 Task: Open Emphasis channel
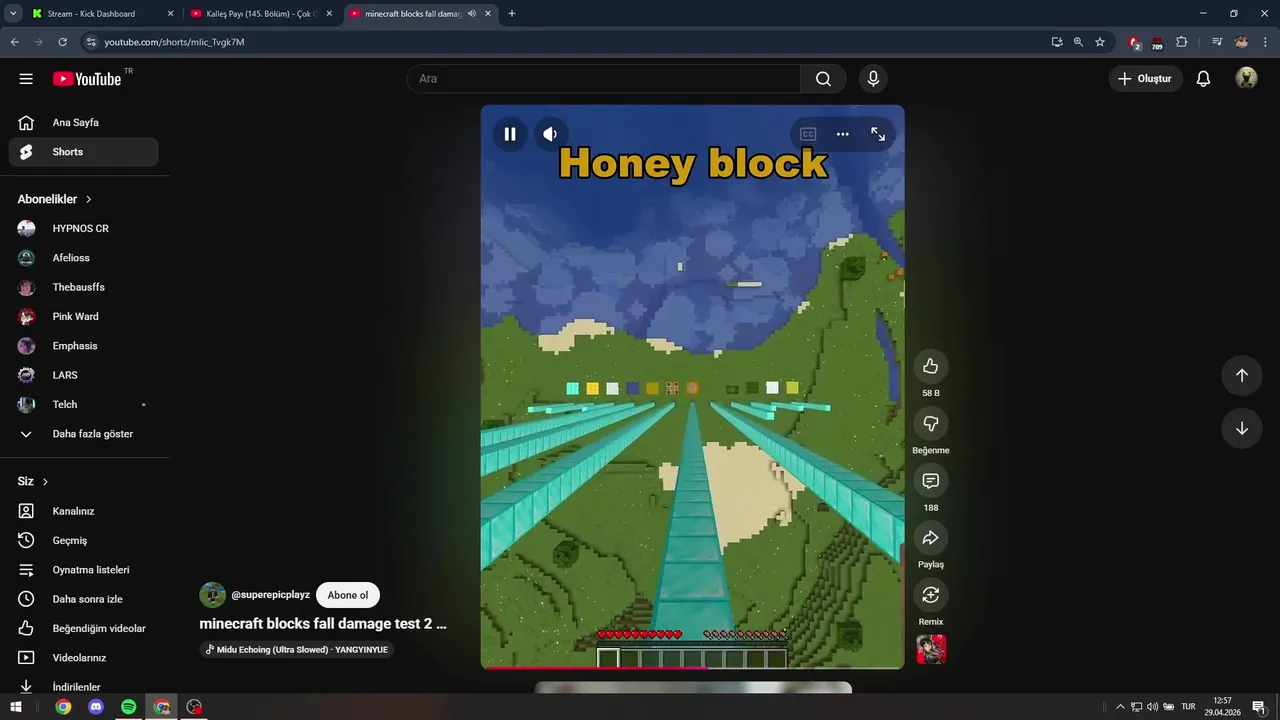click(x=84, y=346)
